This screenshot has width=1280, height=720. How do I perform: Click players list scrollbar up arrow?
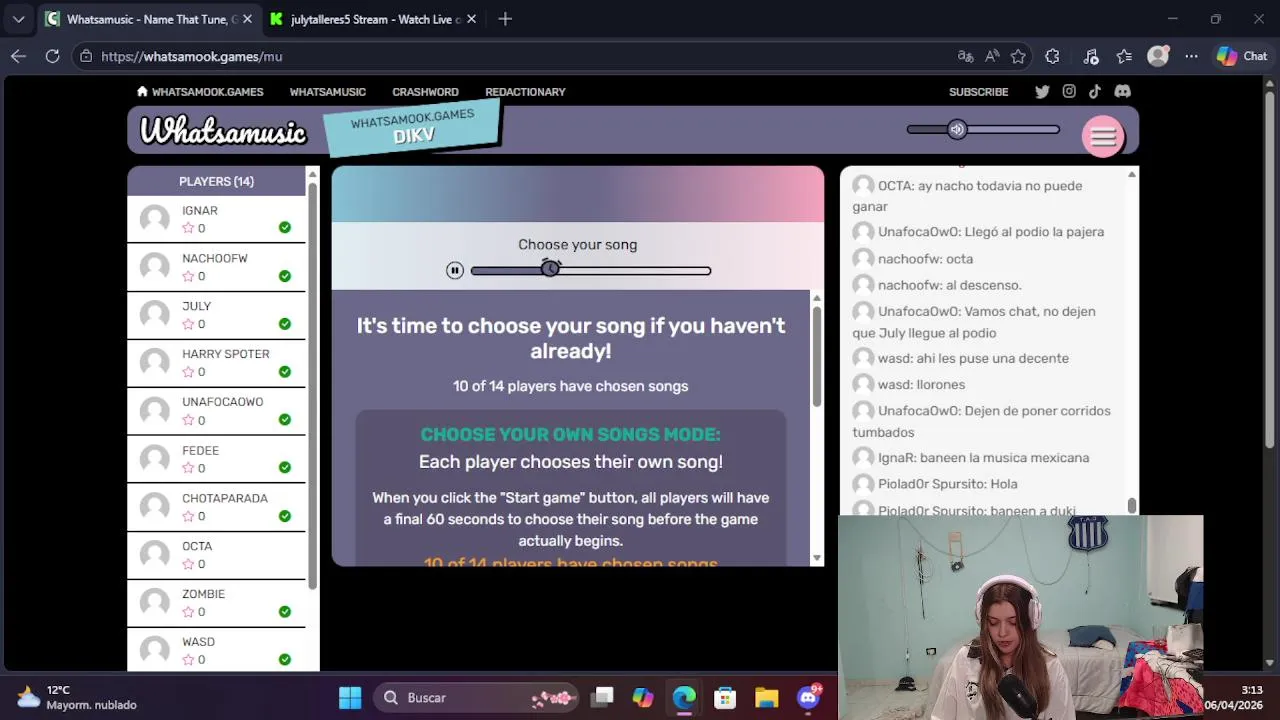coord(312,174)
